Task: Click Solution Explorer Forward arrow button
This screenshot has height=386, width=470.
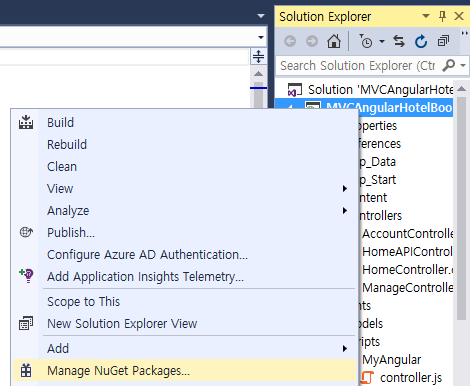Action: [x=312, y=41]
